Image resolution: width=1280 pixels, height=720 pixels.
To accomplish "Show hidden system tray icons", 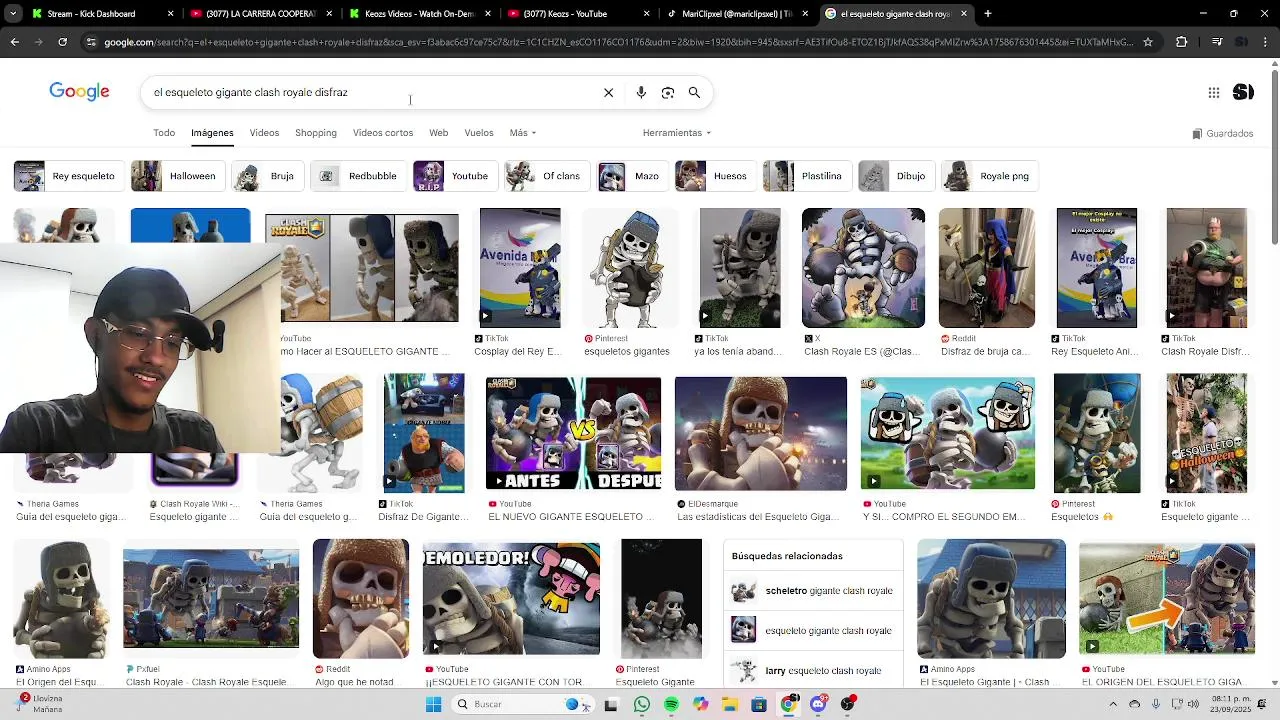I will pos(1113,704).
